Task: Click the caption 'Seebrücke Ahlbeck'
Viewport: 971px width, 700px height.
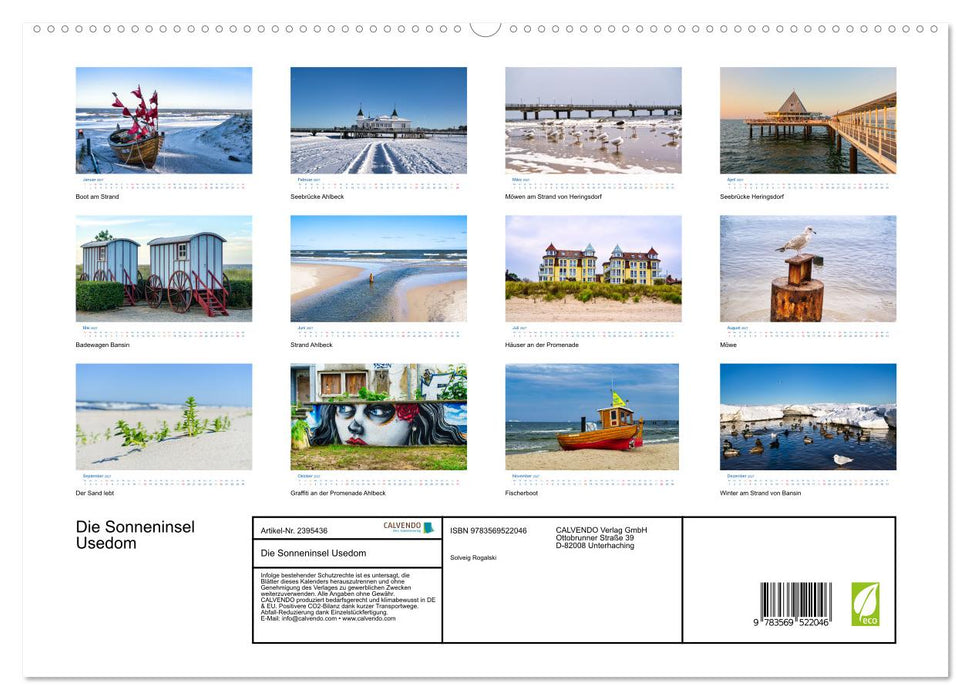Action: pos(317,196)
